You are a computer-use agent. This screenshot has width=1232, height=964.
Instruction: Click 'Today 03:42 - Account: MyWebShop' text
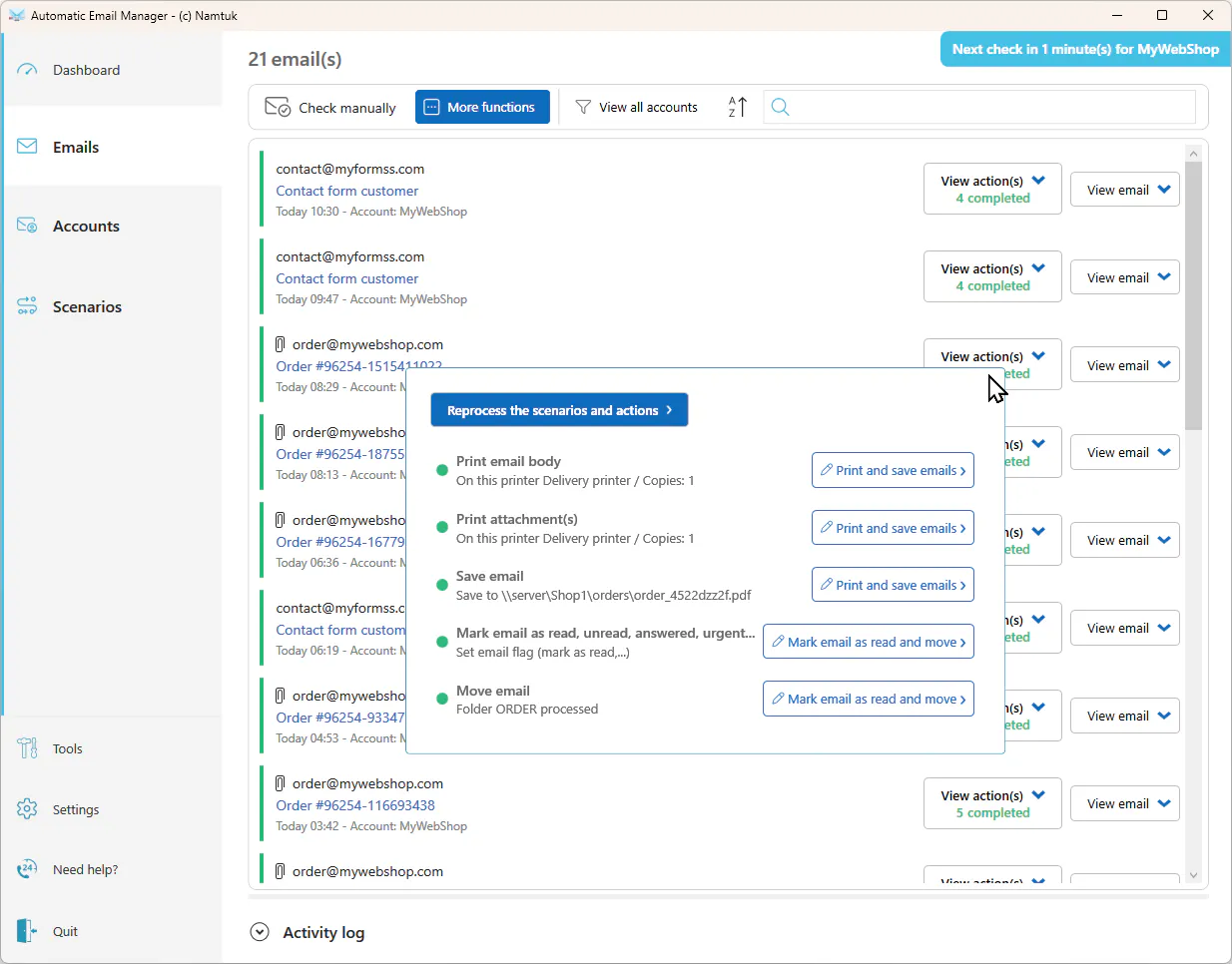tap(371, 826)
